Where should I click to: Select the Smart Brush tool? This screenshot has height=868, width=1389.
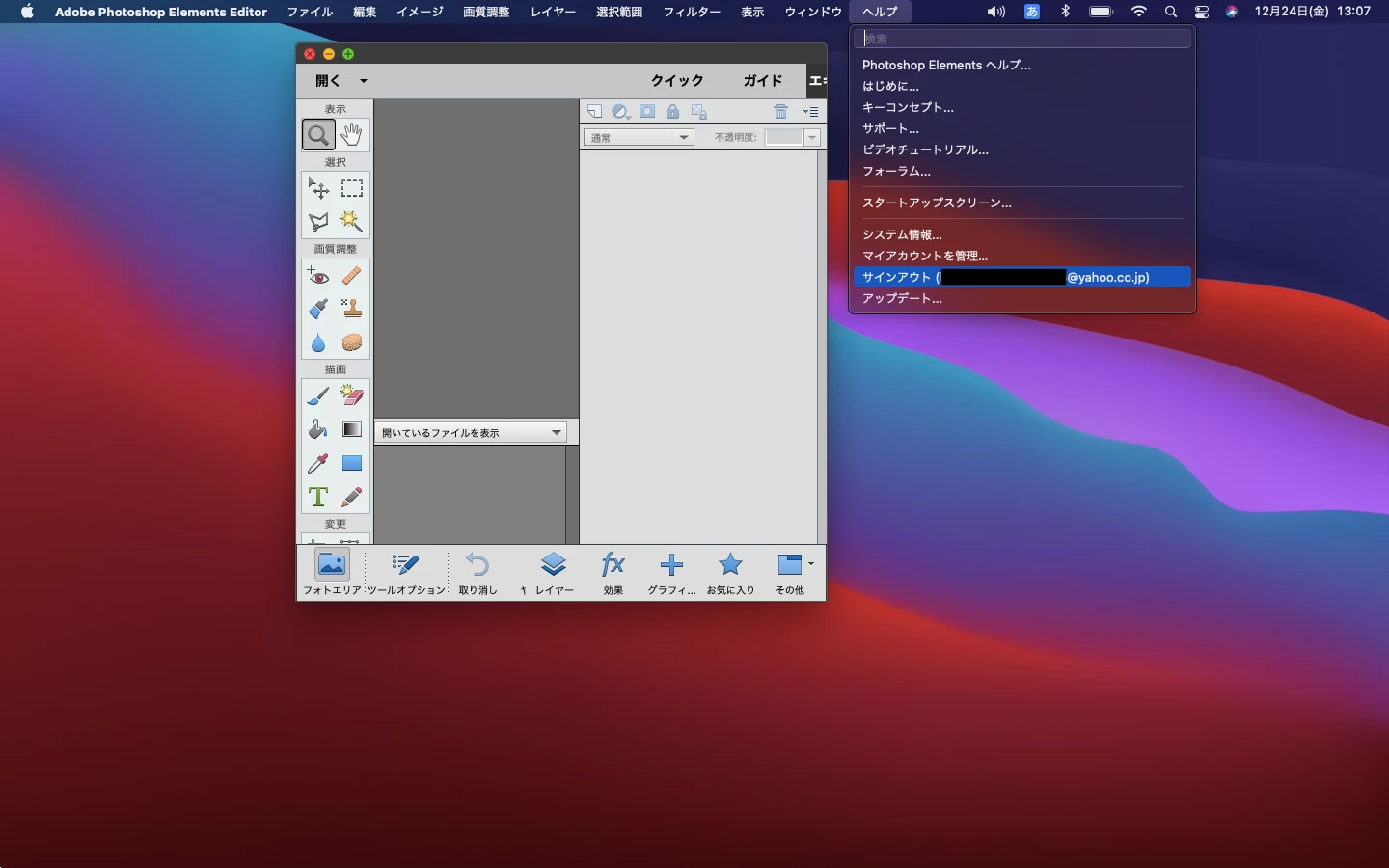[x=318, y=309]
